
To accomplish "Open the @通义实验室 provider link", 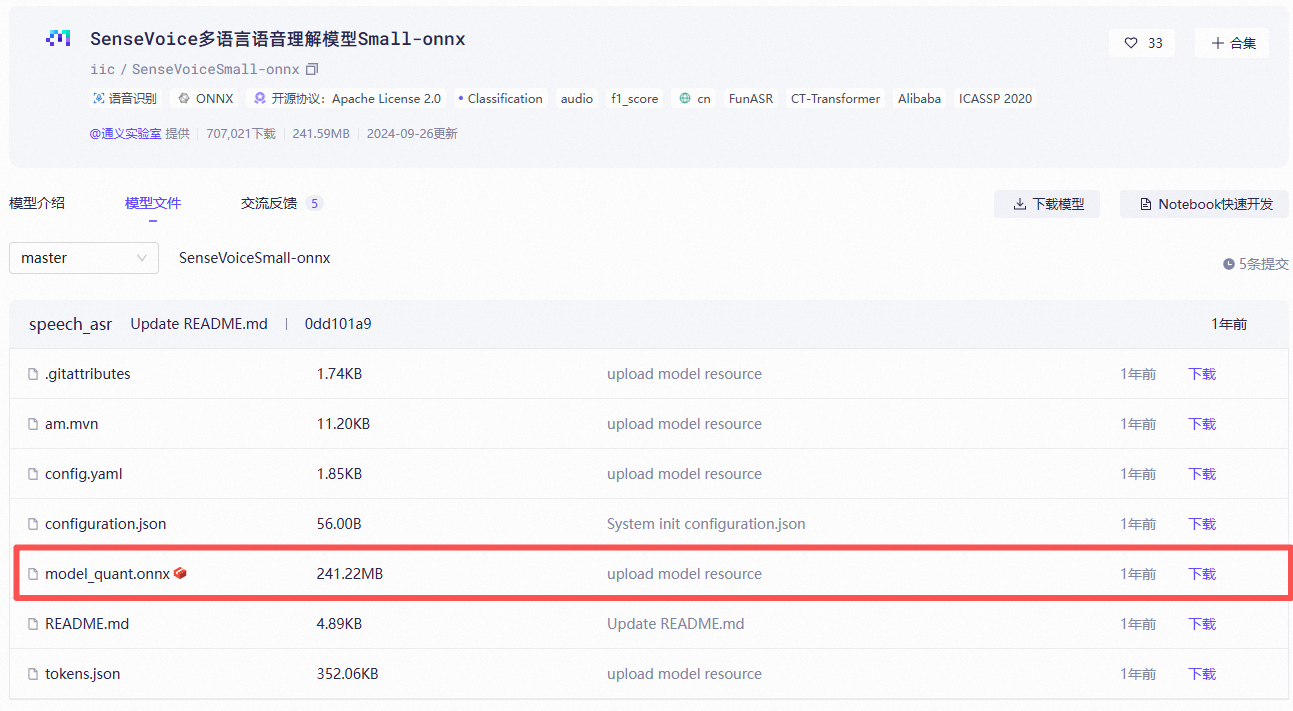I will coord(126,133).
